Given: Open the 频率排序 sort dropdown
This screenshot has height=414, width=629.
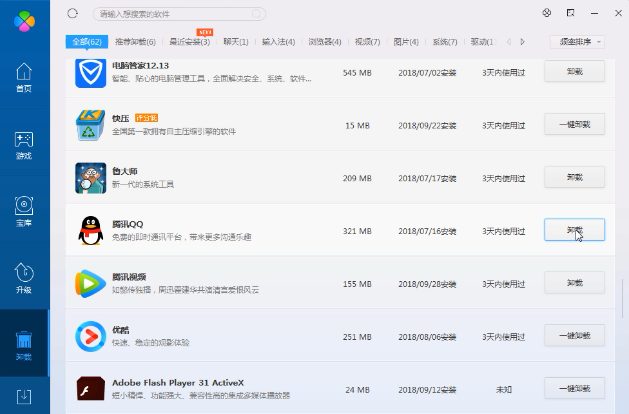Looking at the screenshot, I should (x=577, y=42).
